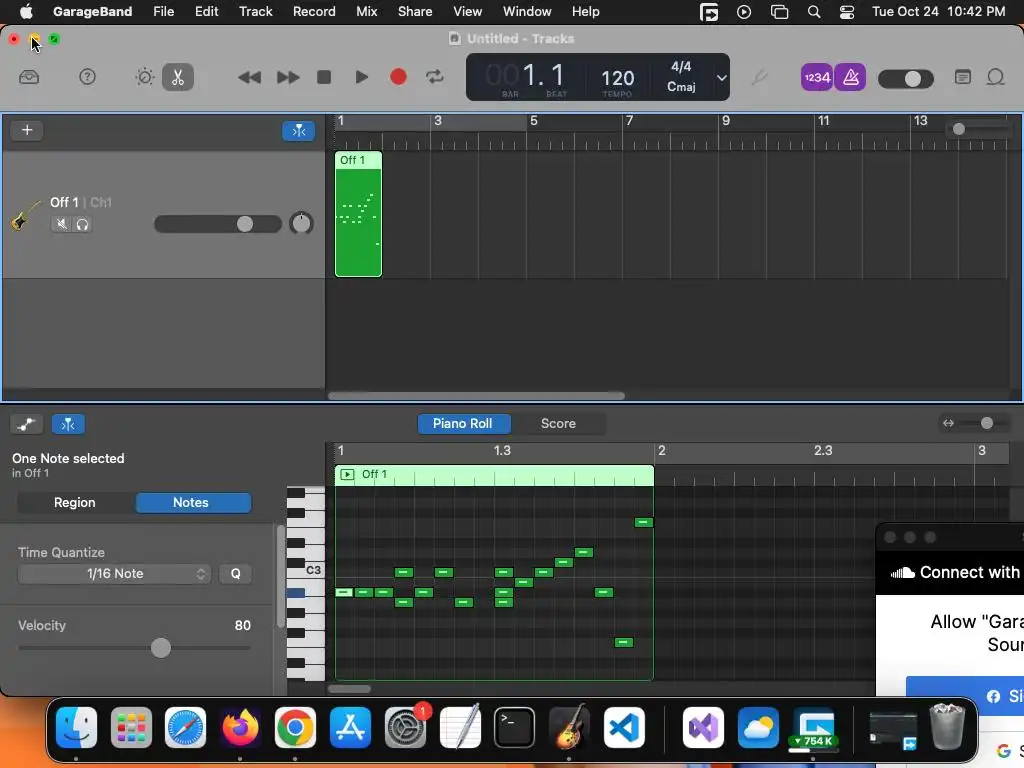The width and height of the screenshot is (1024, 768).
Task: Open the File menu
Action: (x=163, y=11)
